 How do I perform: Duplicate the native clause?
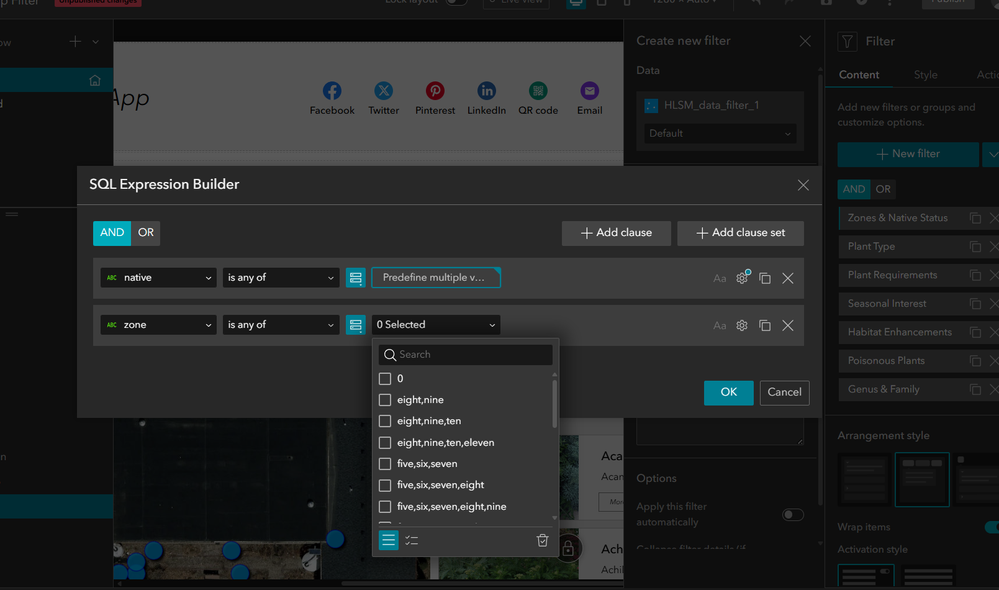[x=765, y=278]
